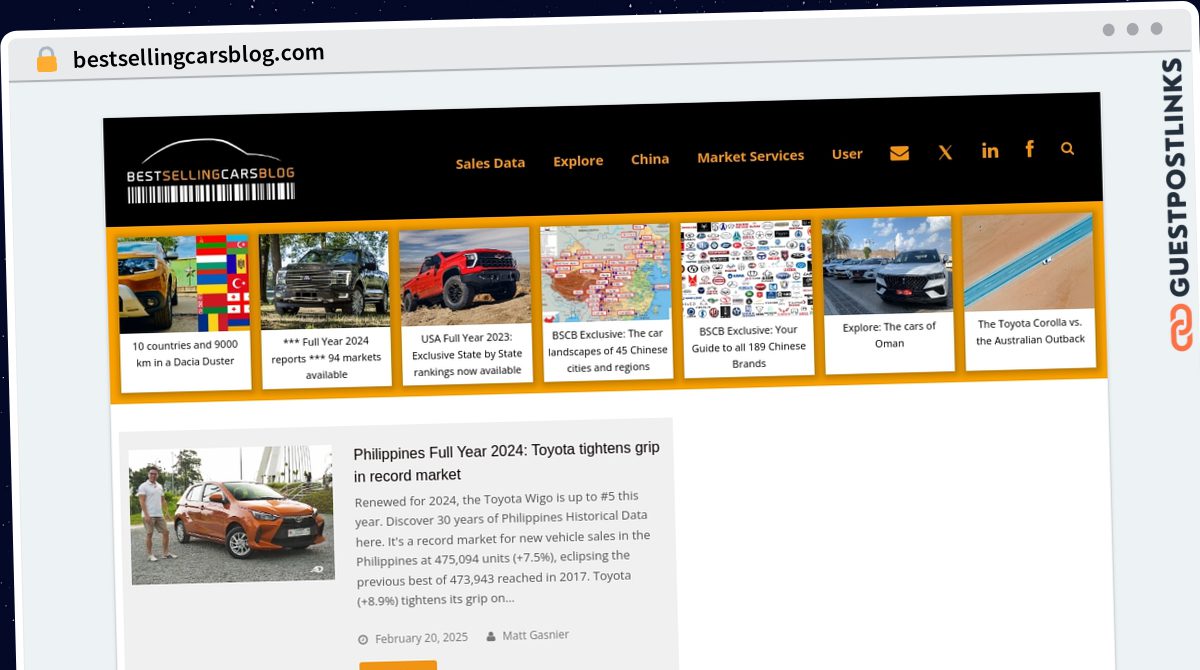1200x670 pixels.
Task: Click the GUESTPOSTLINKS link icon
Action: coord(1181,329)
